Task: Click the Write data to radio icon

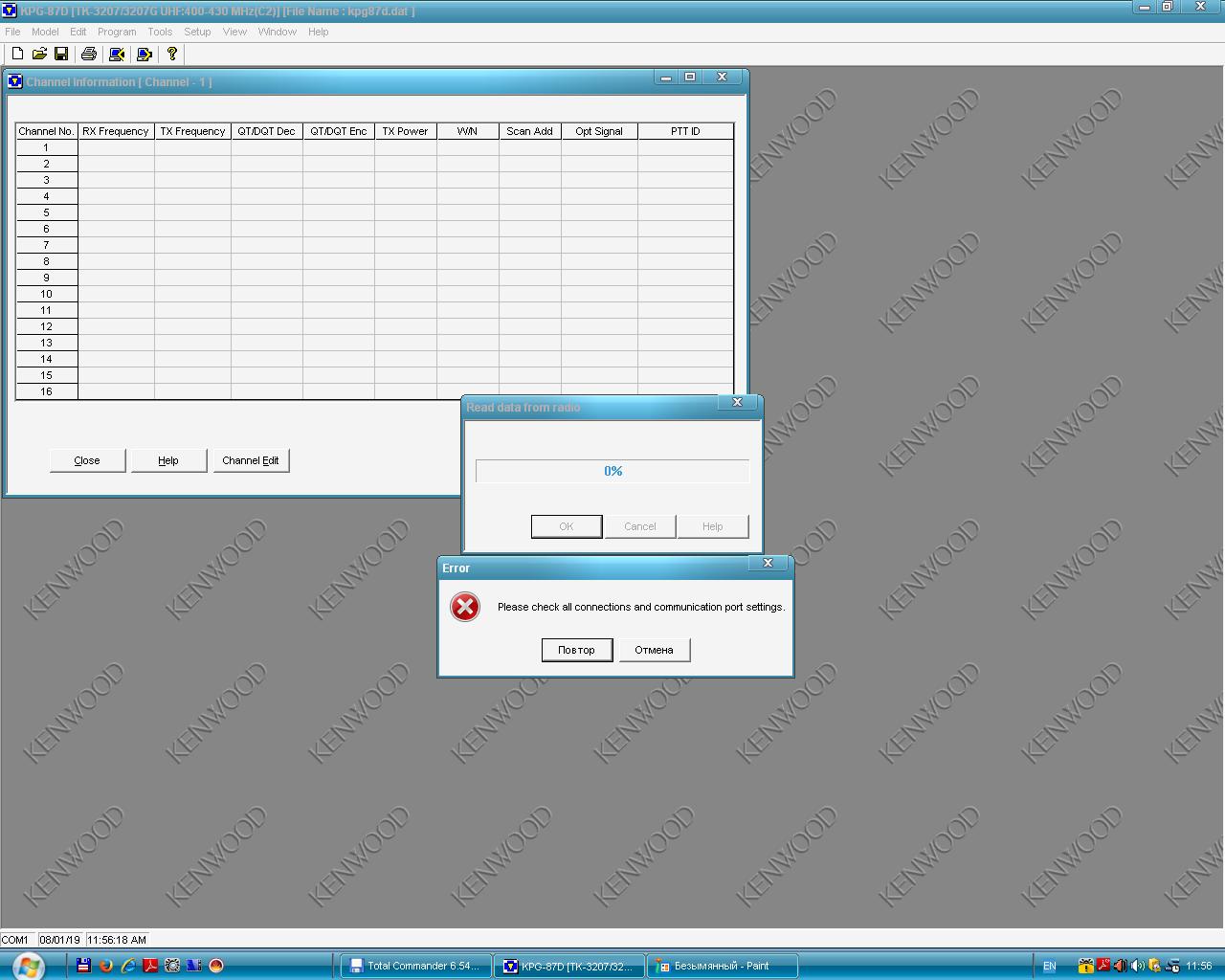Action: 145,55
